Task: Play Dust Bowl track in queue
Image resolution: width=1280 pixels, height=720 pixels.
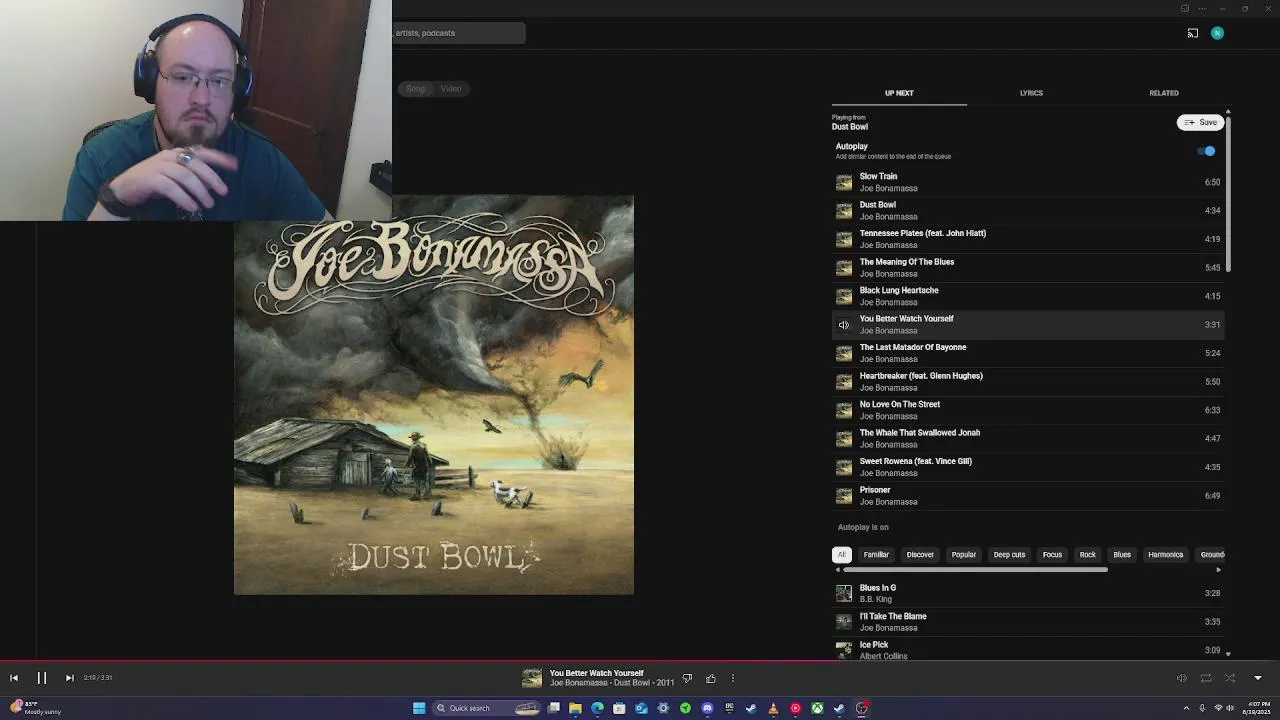Action: click(x=1028, y=210)
